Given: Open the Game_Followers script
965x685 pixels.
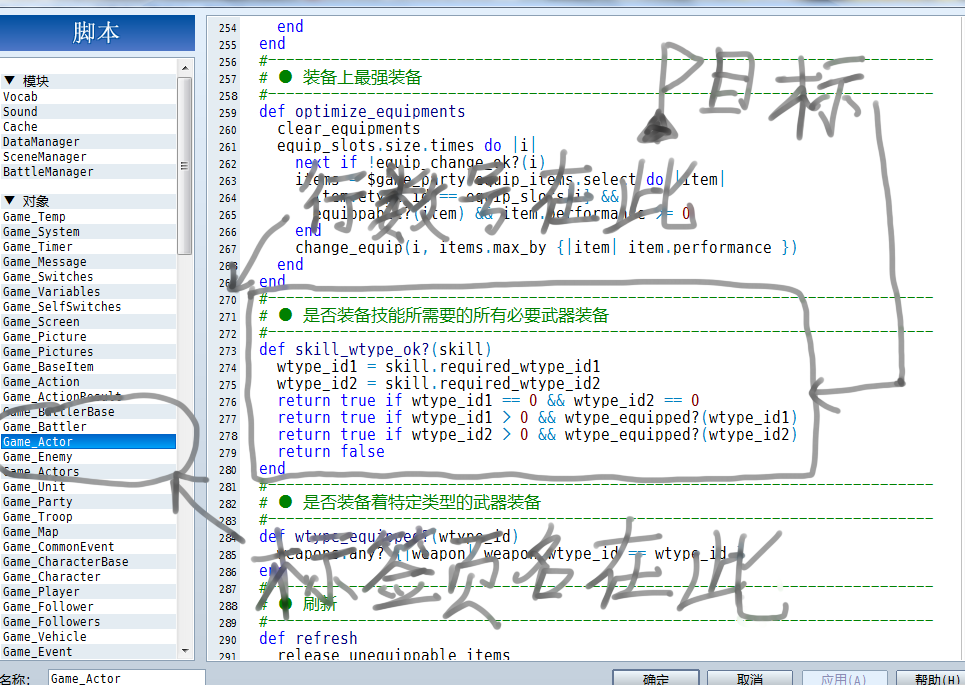Looking at the screenshot, I should [88, 622].
